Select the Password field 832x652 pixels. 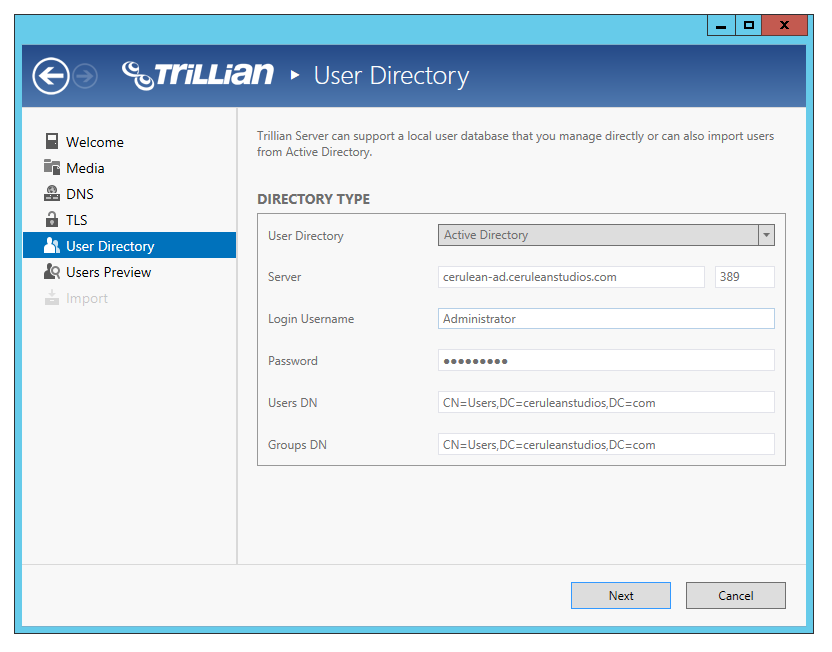pyautogui.click(x=605, y=360)
